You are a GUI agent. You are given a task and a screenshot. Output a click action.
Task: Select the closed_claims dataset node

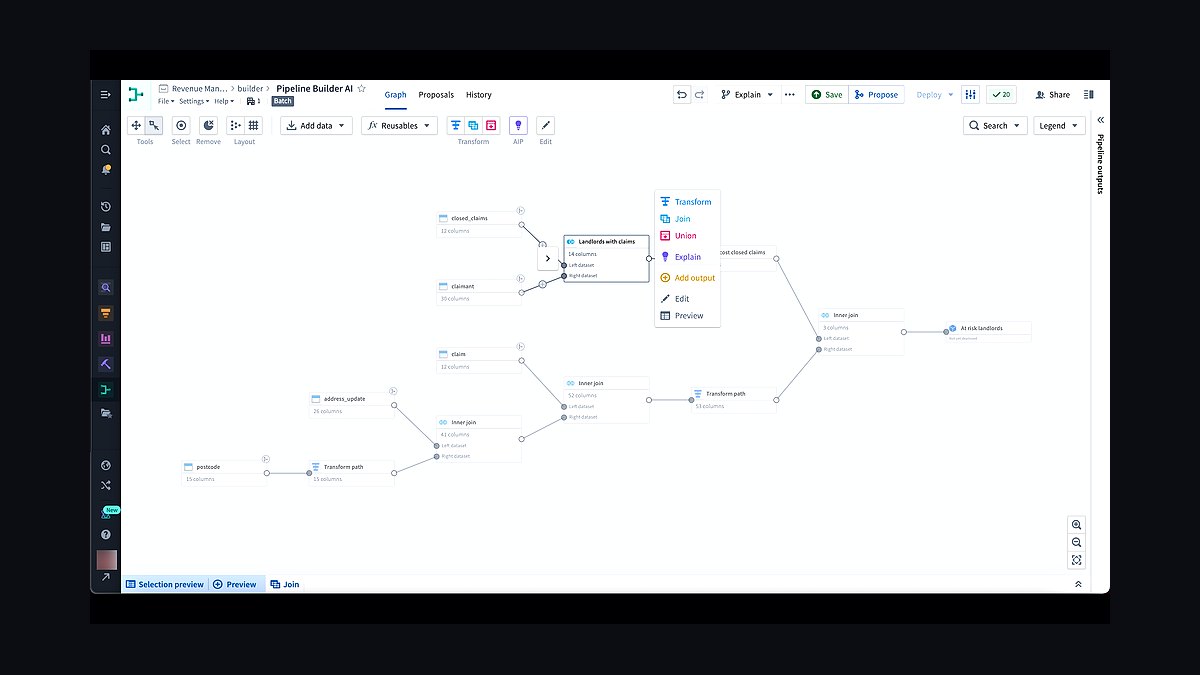(479, 223)
